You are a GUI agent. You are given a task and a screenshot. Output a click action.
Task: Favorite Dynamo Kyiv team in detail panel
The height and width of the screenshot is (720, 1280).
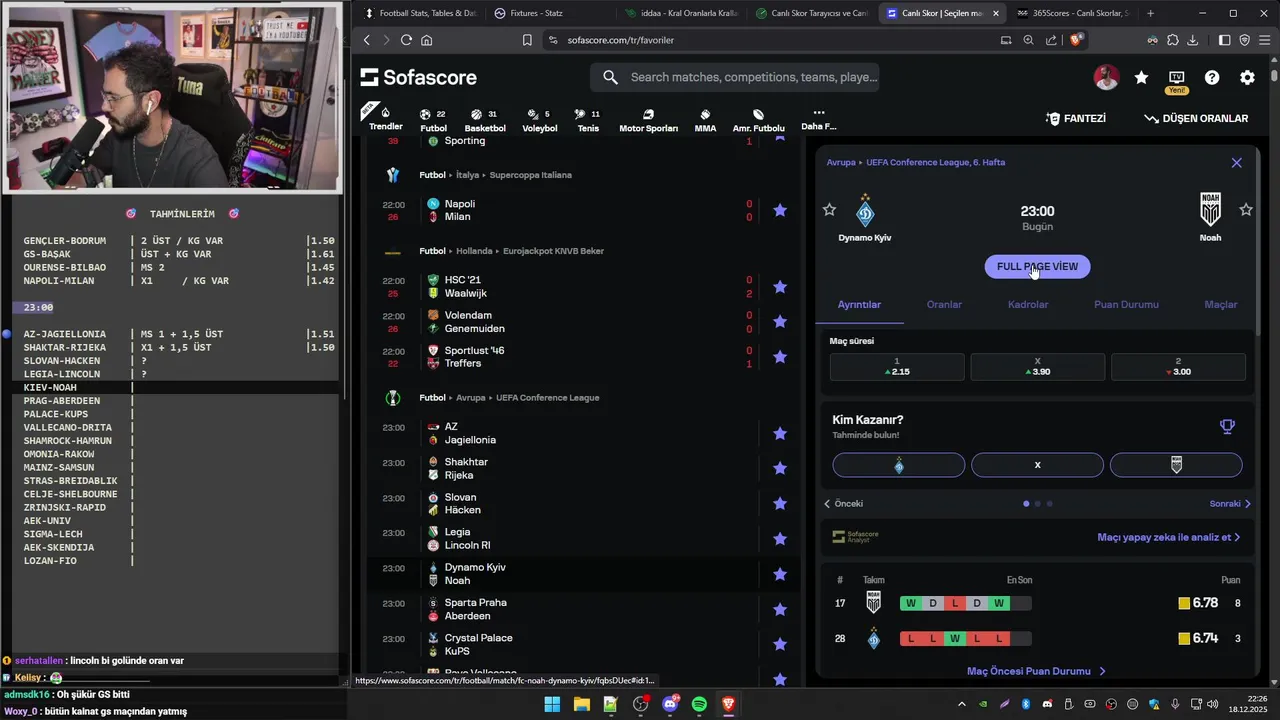829,209
